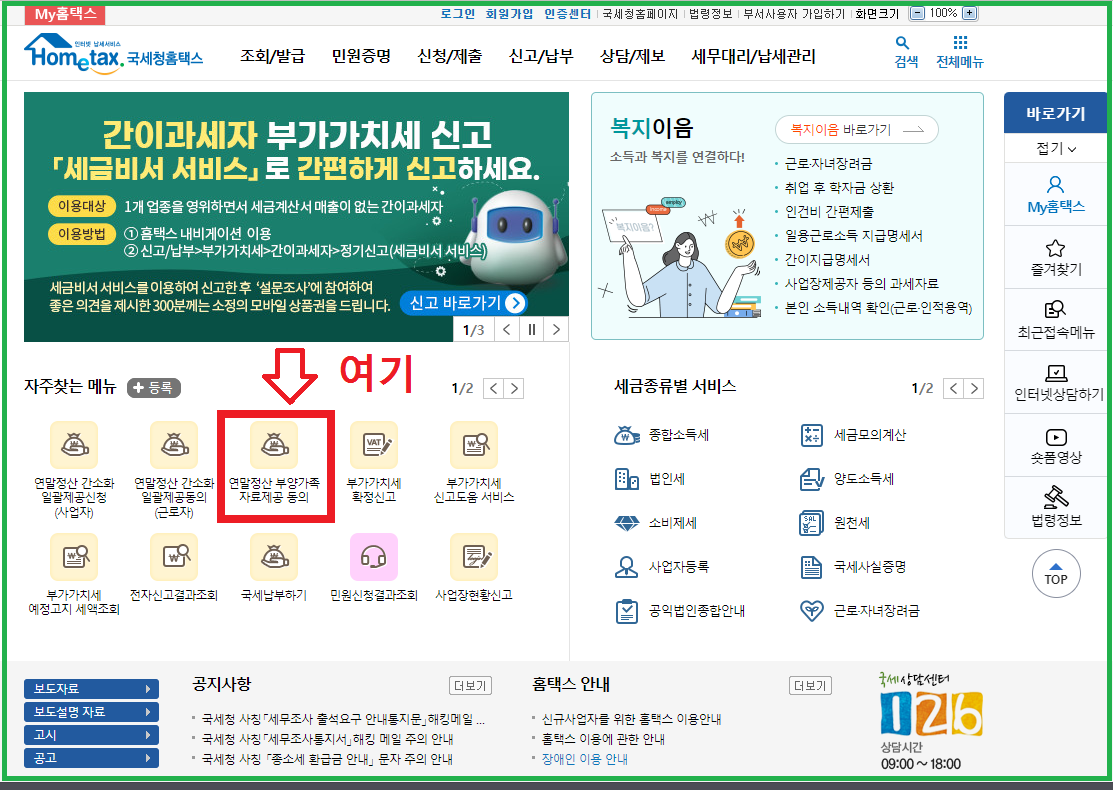Click 로그인 link at top

click(x=458, y=14)
